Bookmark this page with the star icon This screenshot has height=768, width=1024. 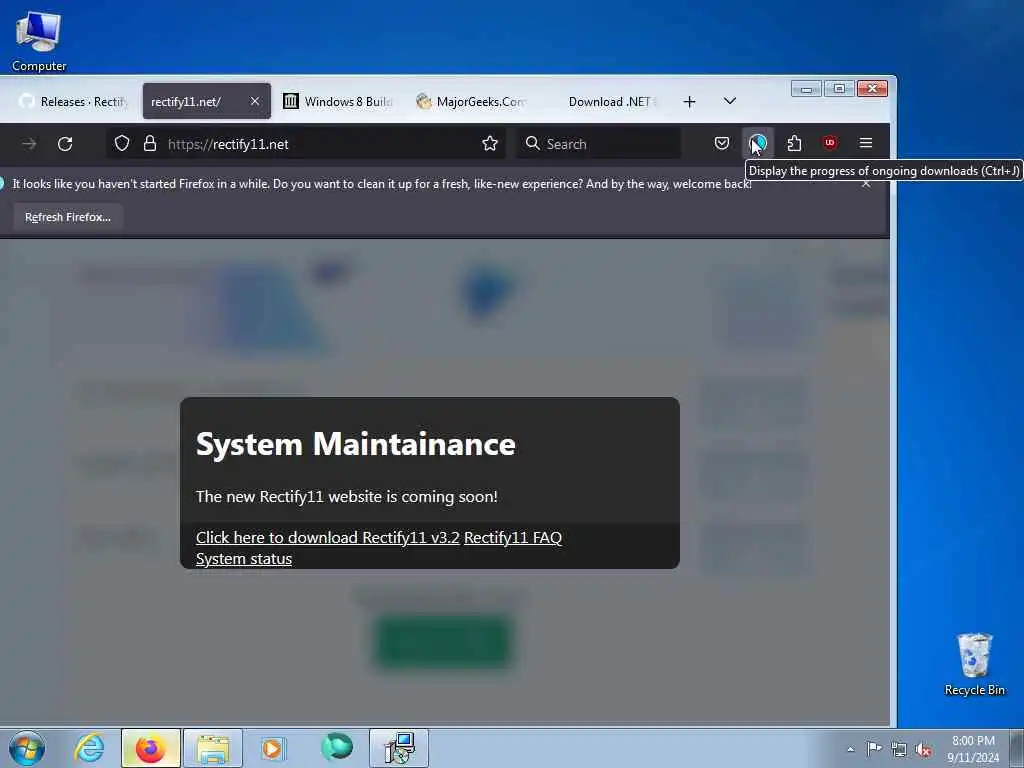(490, 144)
